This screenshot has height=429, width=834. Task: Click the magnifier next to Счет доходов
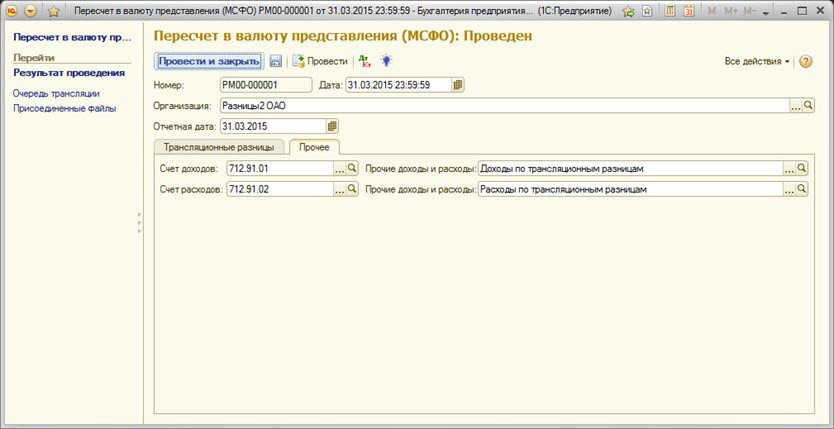(352, 169)
